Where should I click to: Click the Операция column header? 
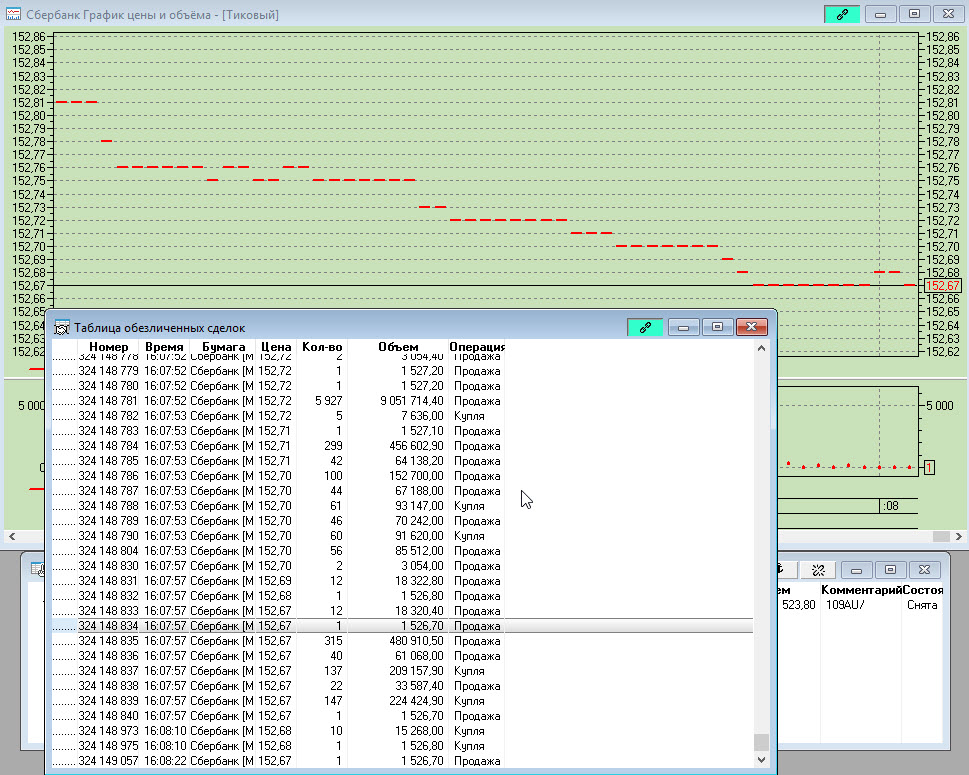(x=477, y=347)
